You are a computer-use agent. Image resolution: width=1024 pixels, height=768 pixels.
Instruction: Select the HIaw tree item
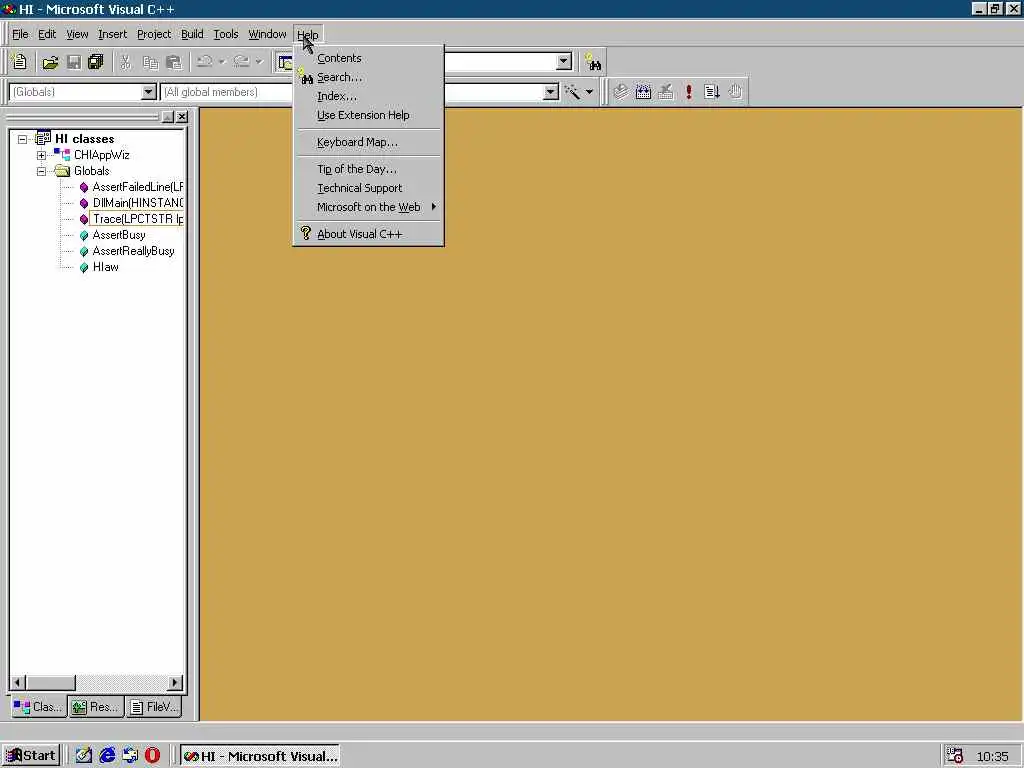click(105, 267)
